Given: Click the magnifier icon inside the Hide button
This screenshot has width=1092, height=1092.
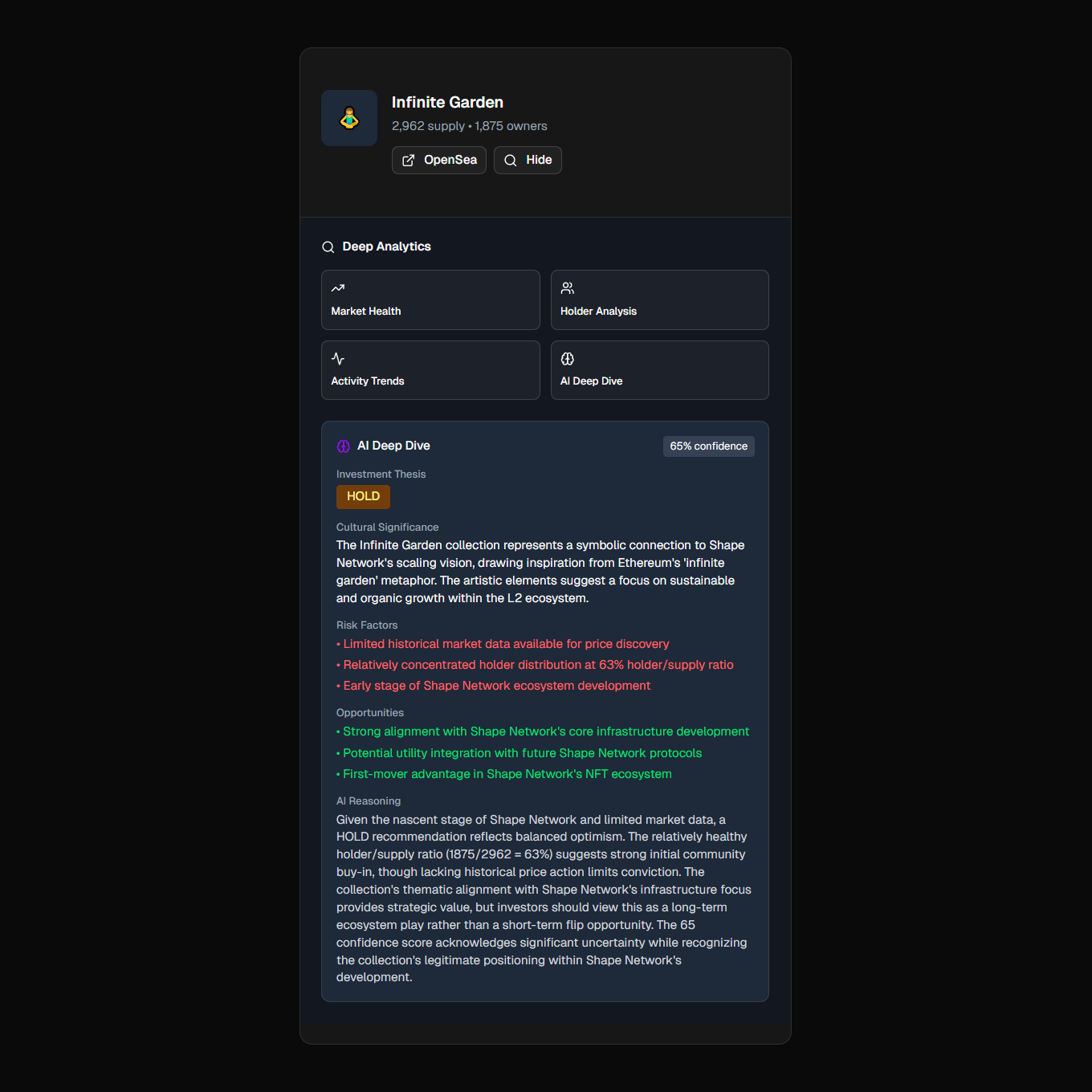Looking at the screenshot, I should coord(510,161).
